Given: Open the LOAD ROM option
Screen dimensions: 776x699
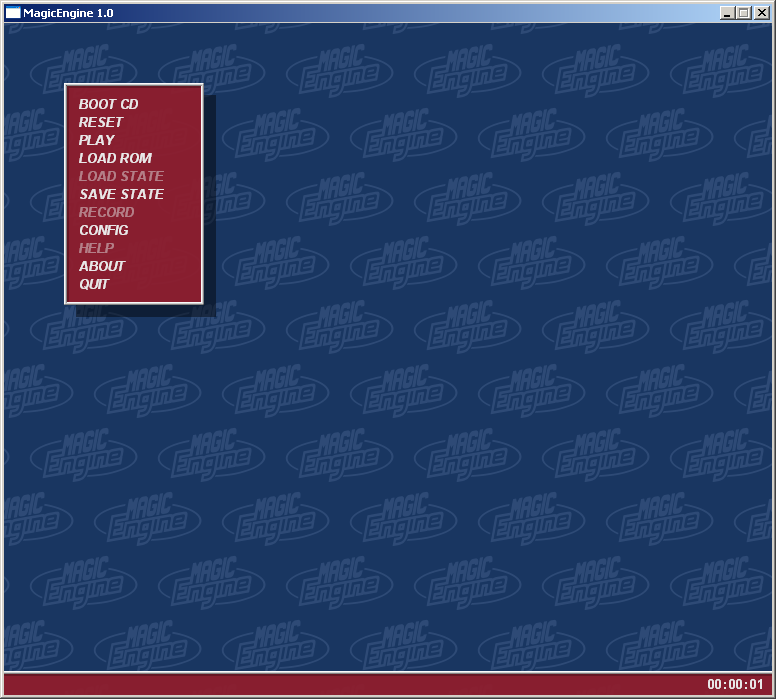Looking at the screenshot, I should (115, 158).
